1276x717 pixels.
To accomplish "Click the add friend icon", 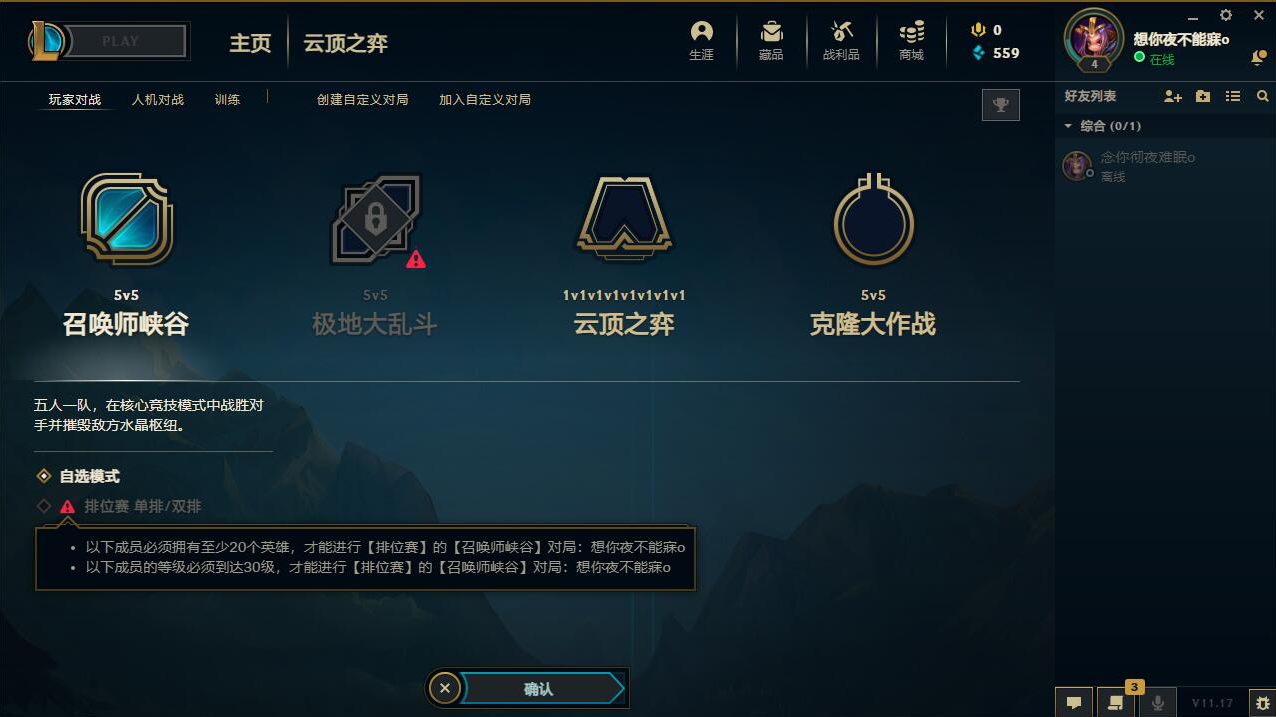I will point(1173,96).
